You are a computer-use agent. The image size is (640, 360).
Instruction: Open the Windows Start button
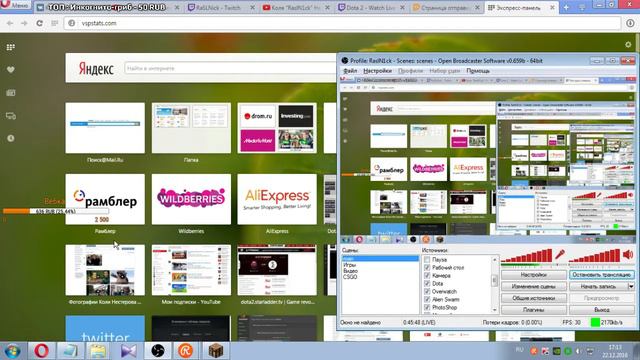[x=12, y=351]
